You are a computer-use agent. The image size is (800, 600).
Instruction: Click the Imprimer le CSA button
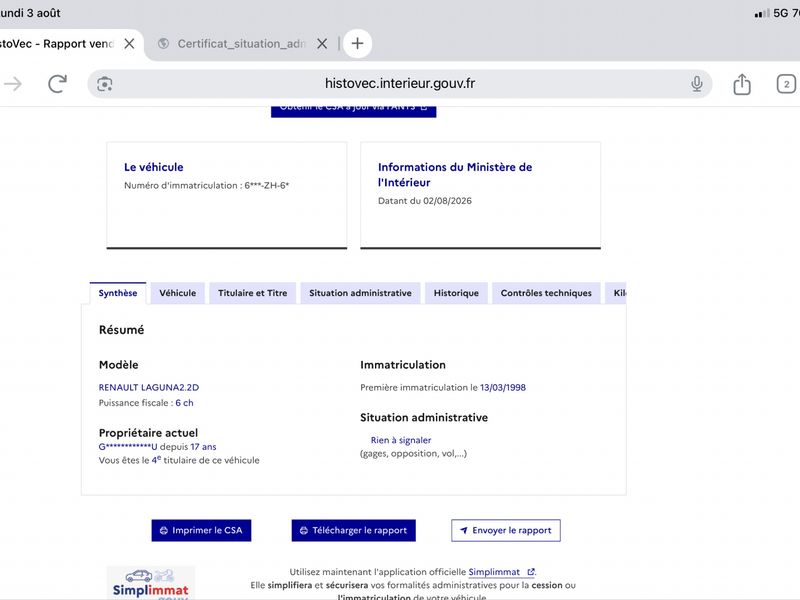point(201,531)
